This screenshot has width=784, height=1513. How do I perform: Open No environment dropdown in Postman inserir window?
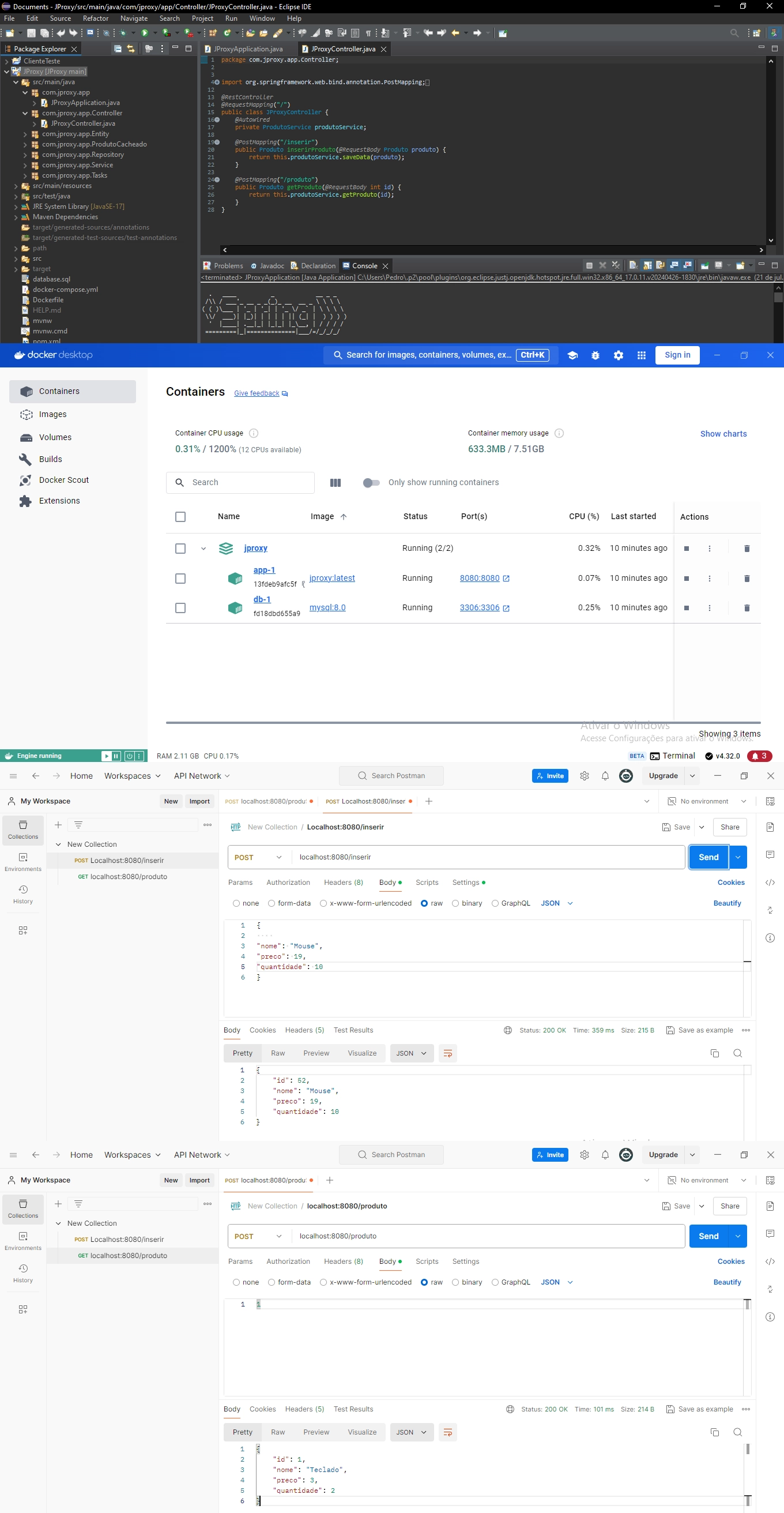point(708,801)
